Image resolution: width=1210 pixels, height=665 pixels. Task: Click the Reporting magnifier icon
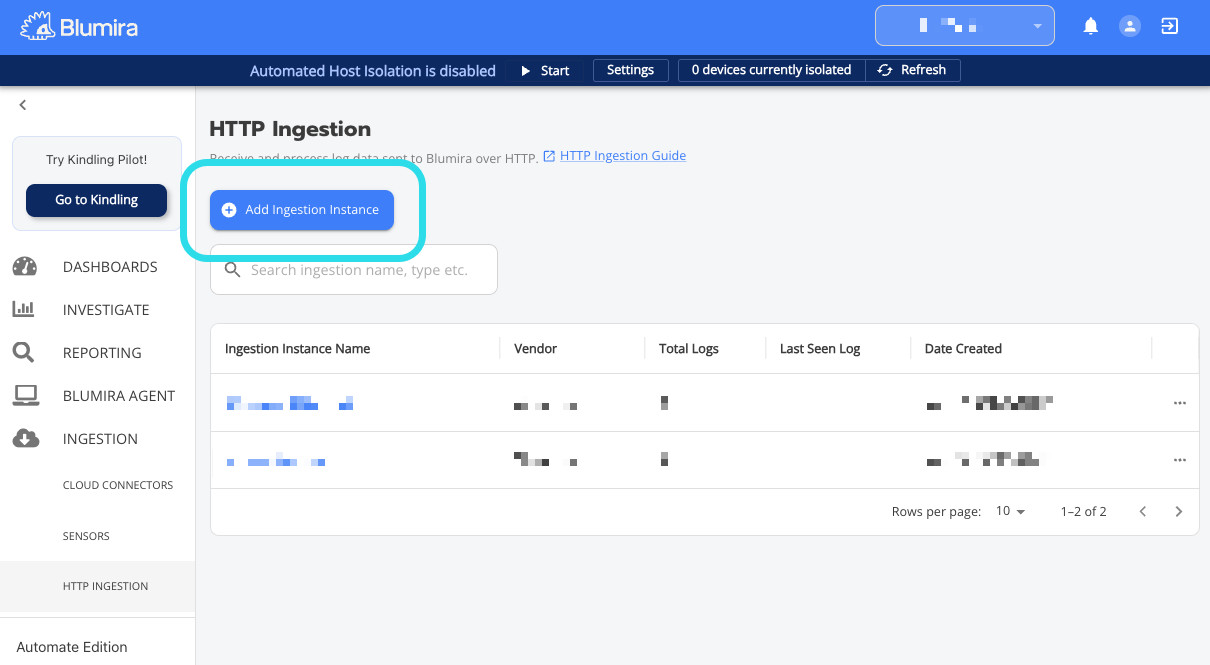[24, 353]
